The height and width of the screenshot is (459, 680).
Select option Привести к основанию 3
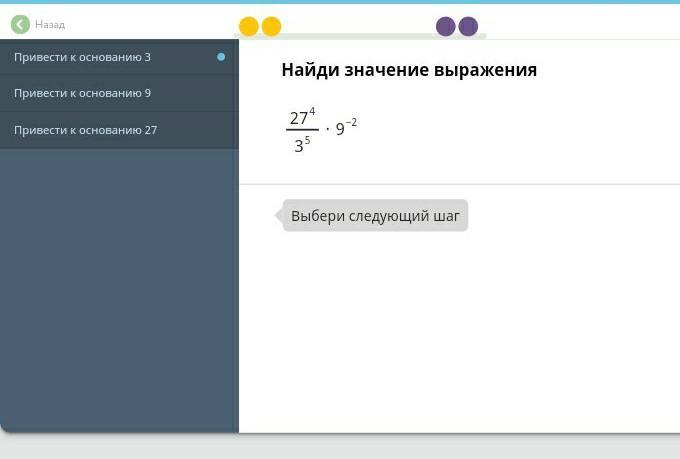click(x=119, y=57)
